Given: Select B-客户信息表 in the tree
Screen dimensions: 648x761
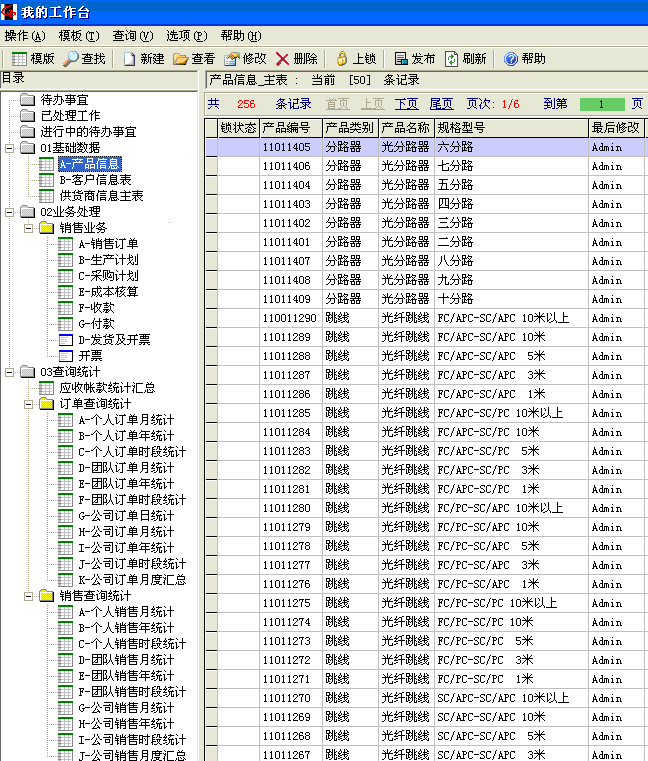Looking at the screenshot, I should (95, 180).
